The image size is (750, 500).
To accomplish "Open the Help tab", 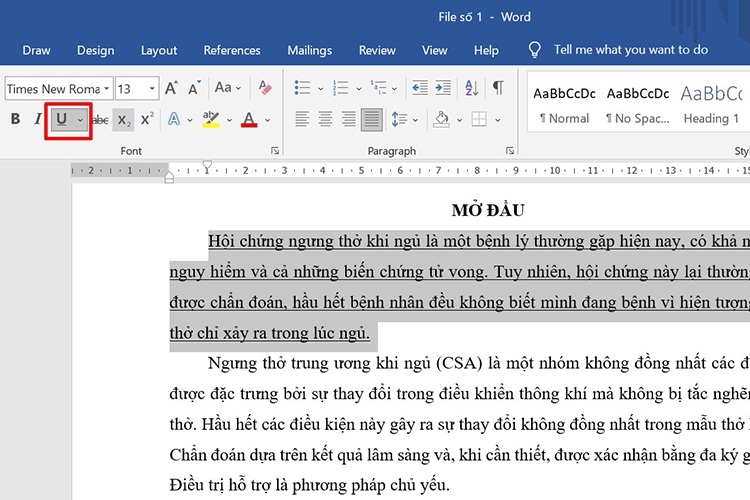I will [x=486, y=50].
